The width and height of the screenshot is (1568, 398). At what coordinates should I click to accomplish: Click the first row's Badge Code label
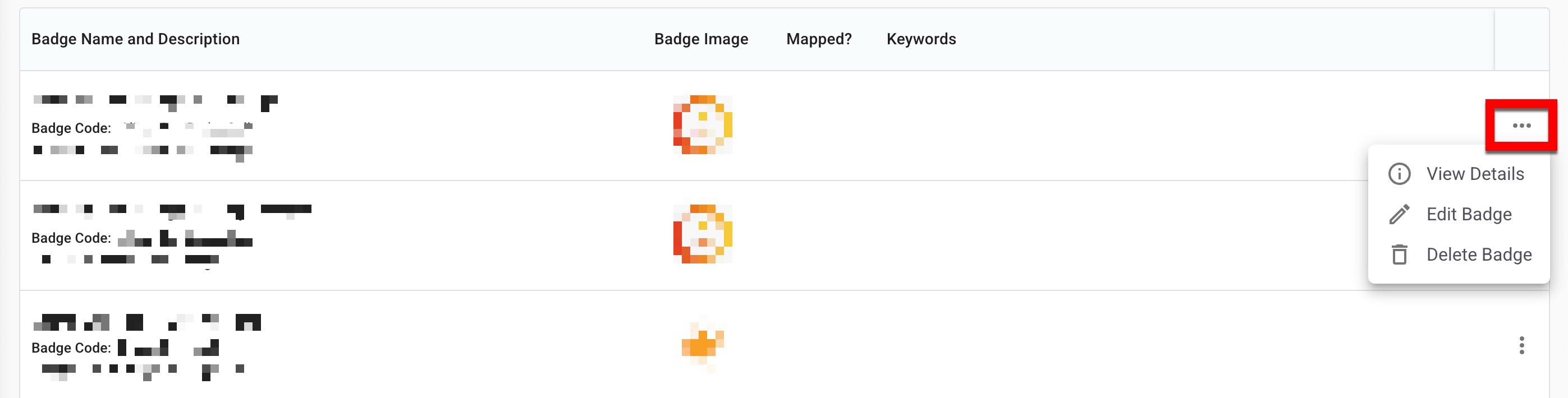click(x=71, y=128)
